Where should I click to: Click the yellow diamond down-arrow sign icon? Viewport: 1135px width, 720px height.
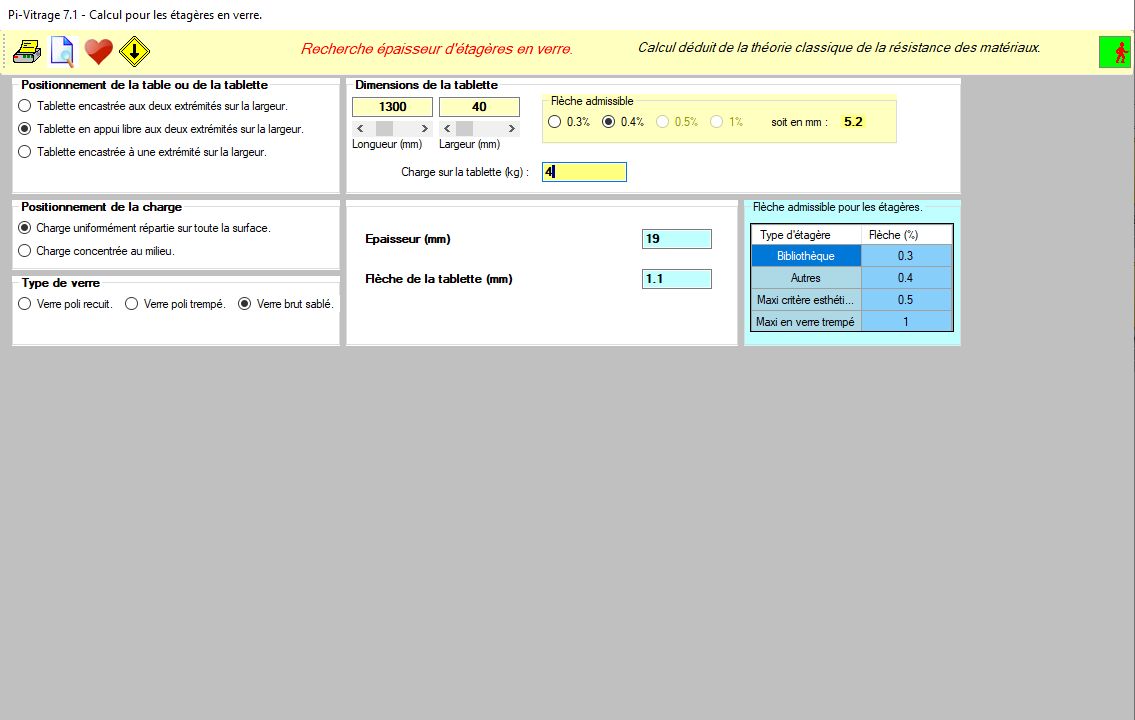click(x=134, y=51)
